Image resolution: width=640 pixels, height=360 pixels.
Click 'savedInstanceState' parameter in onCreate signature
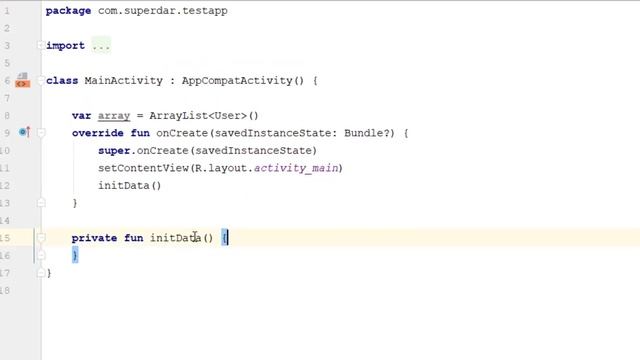pyautogui.click(x=273, y=133)
